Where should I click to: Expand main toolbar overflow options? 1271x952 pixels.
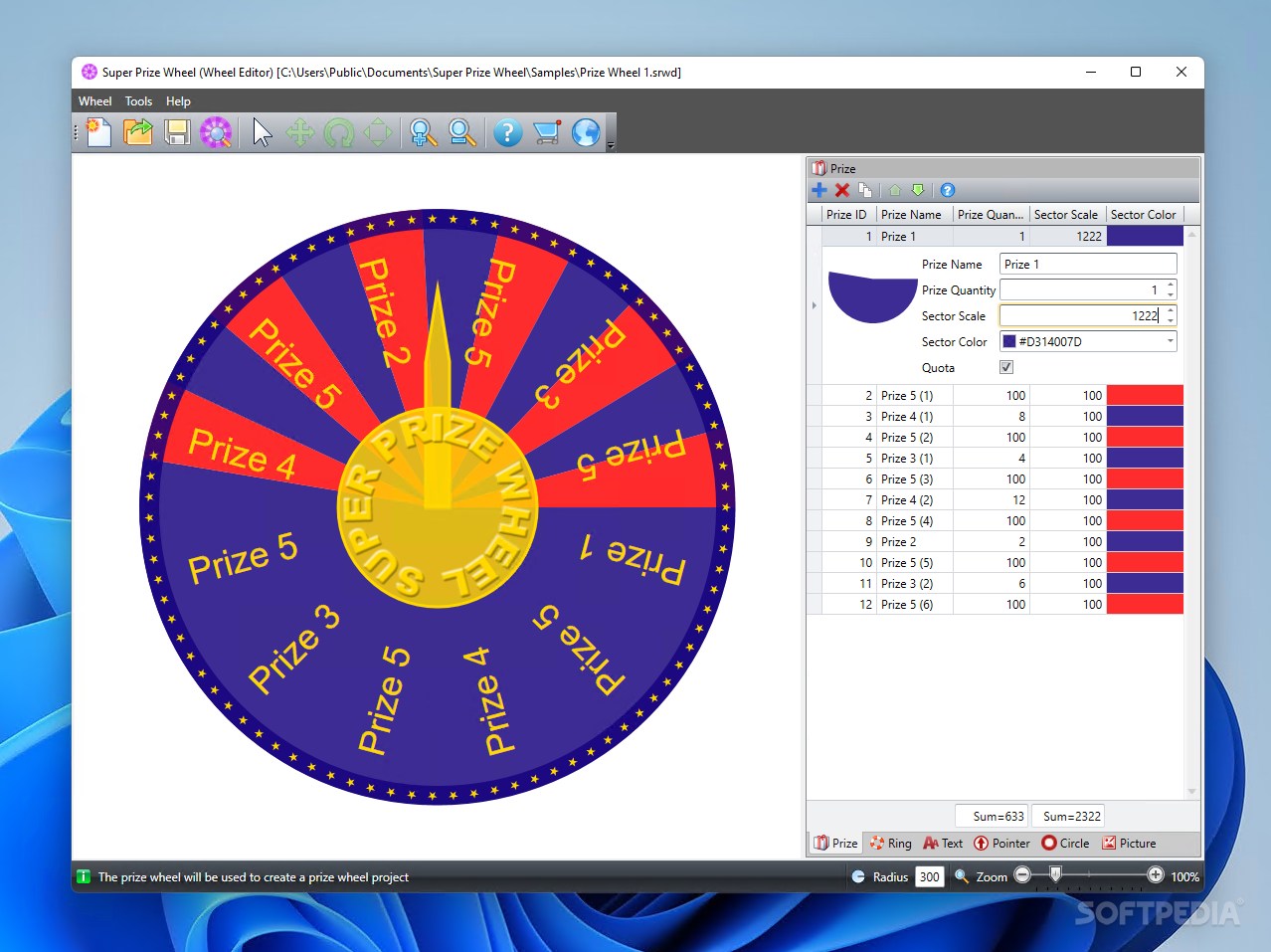[x=611, y=145]
